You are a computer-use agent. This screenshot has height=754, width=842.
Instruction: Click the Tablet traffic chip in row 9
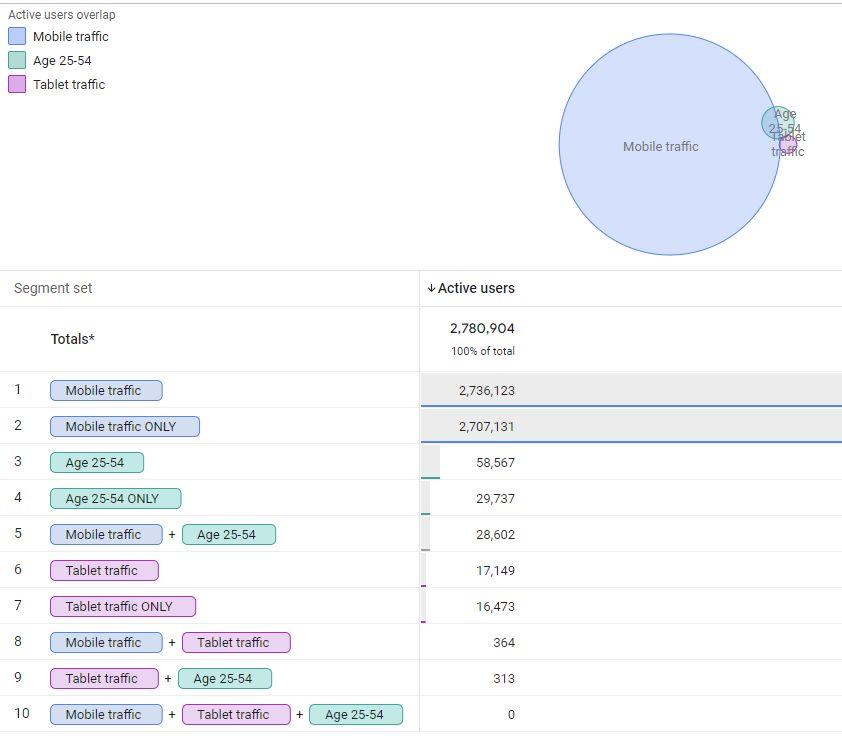[104, 678]
